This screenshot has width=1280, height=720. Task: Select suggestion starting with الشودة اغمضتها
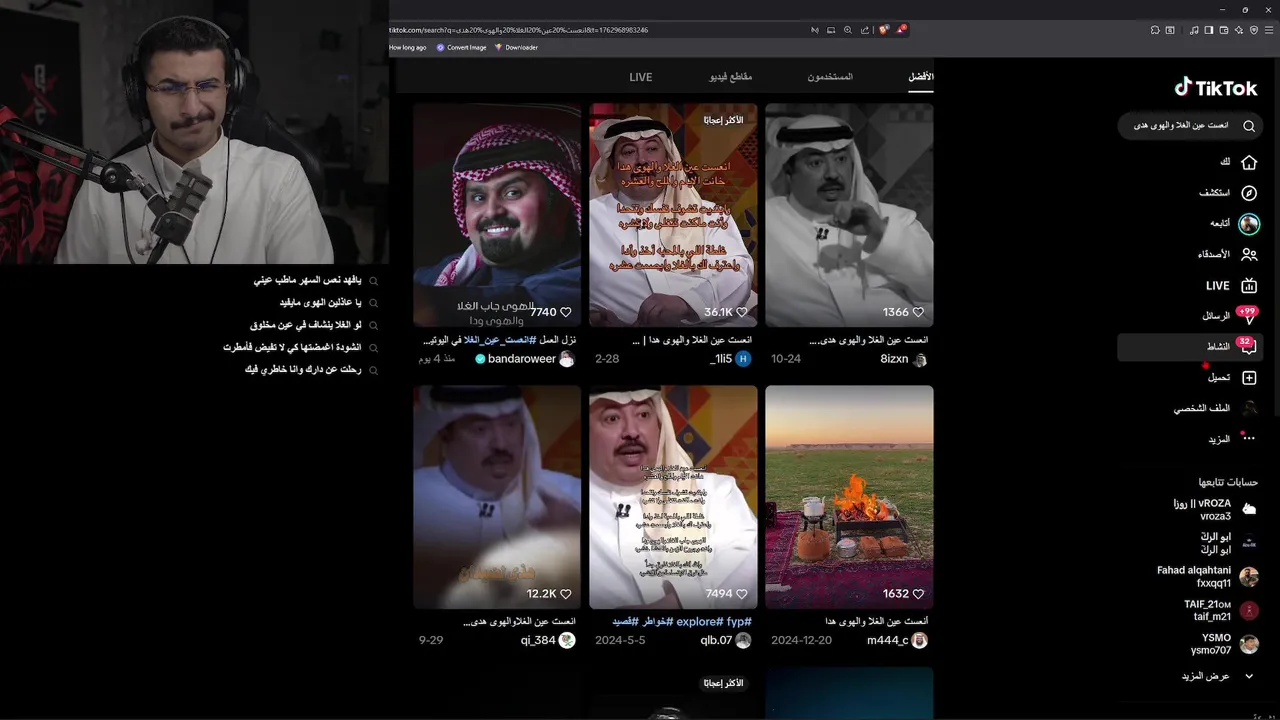(292, 347)
